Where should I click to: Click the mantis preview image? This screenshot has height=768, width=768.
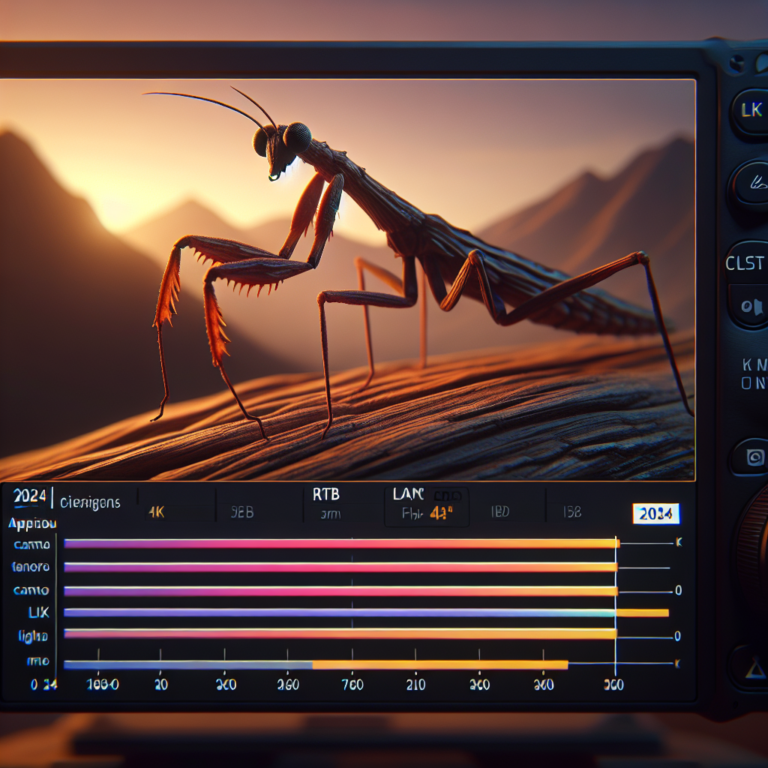[347, 280]
